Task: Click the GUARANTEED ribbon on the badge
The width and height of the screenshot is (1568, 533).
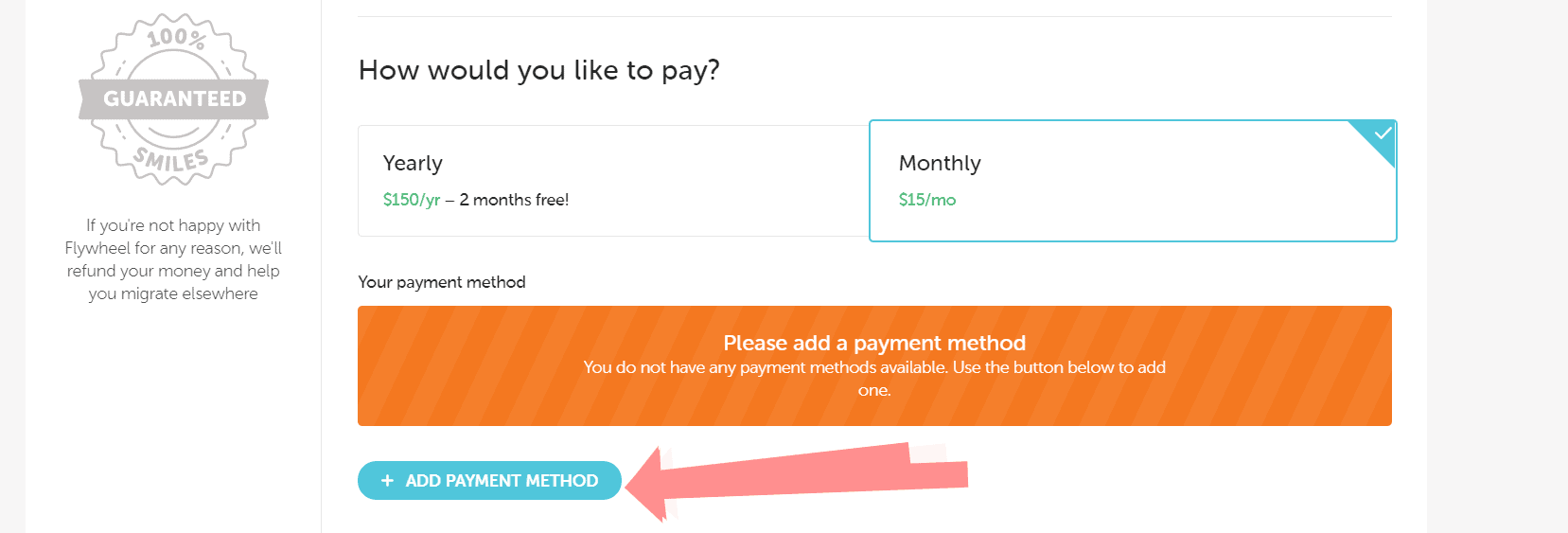Action: (x=174, y=98)
